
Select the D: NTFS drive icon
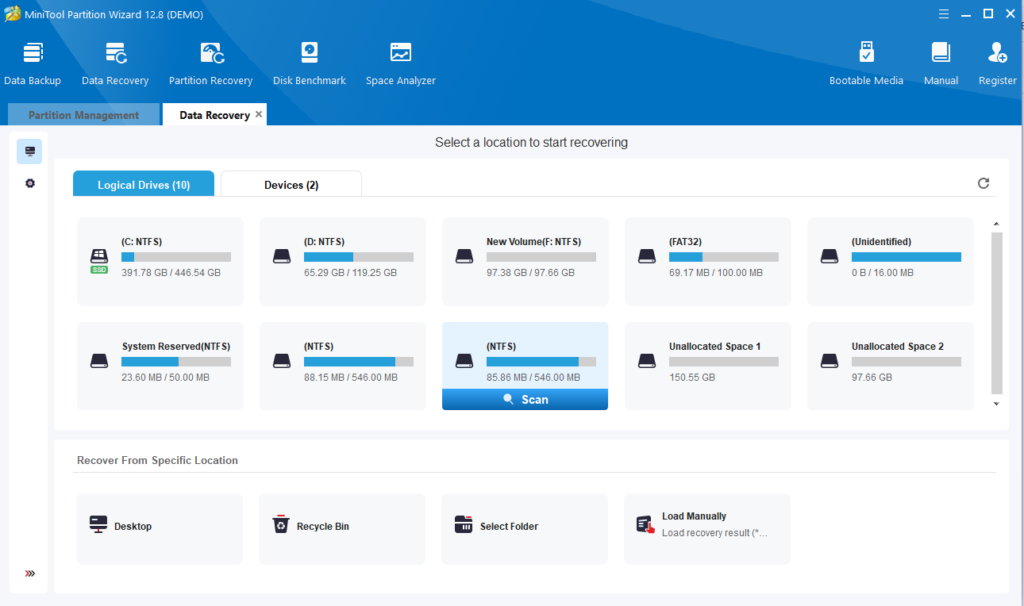(281, 257)
